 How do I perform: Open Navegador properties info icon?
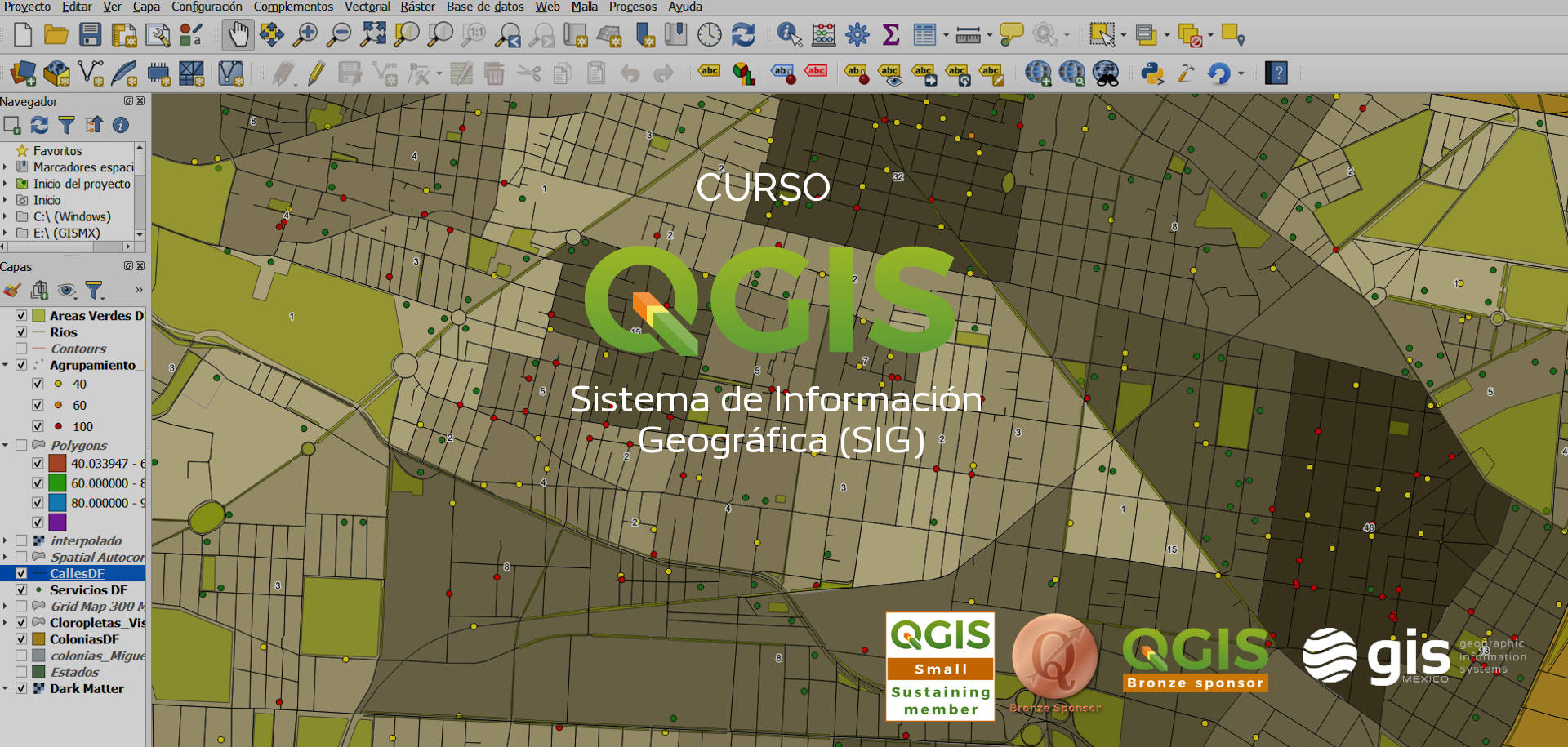coord(120,125)
